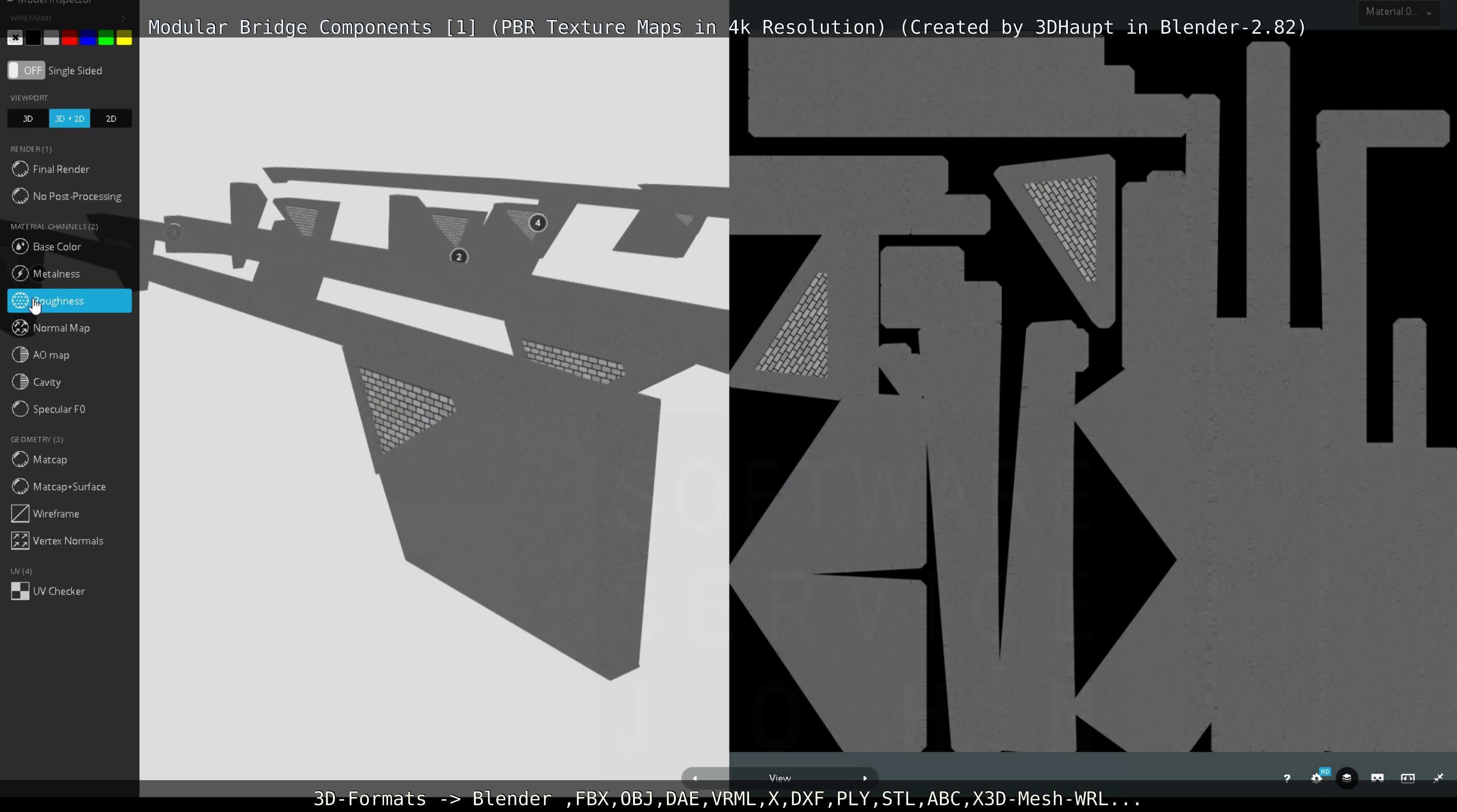Toggle the Model Inspector layers icon
This screenshot has width=1457, height=812.
[x=1347, y=779]
